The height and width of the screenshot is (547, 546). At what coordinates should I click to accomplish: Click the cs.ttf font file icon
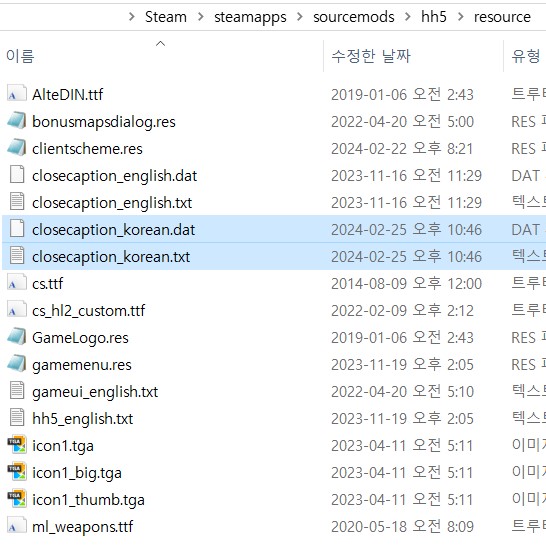pyautogui.click(x=16, y=283)
